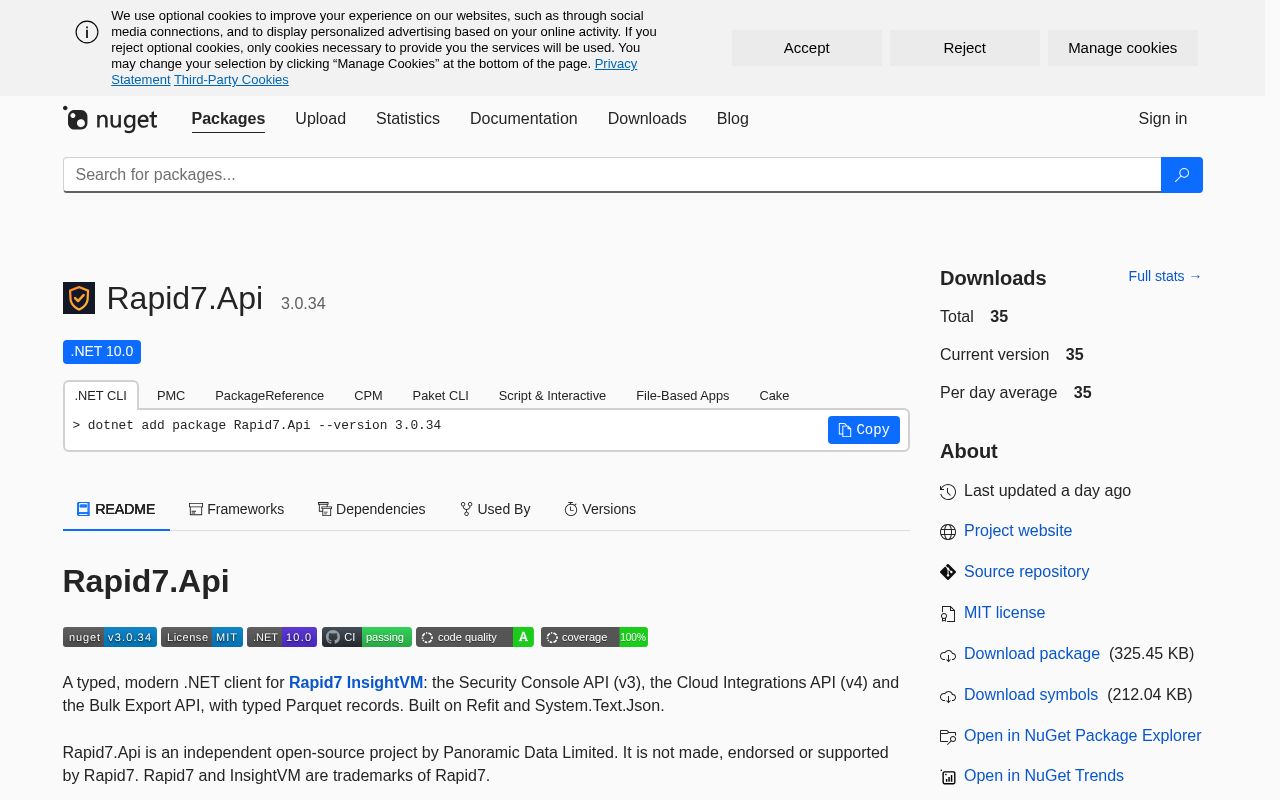Click the .NET 10.0 README badge

coord(282,637)
